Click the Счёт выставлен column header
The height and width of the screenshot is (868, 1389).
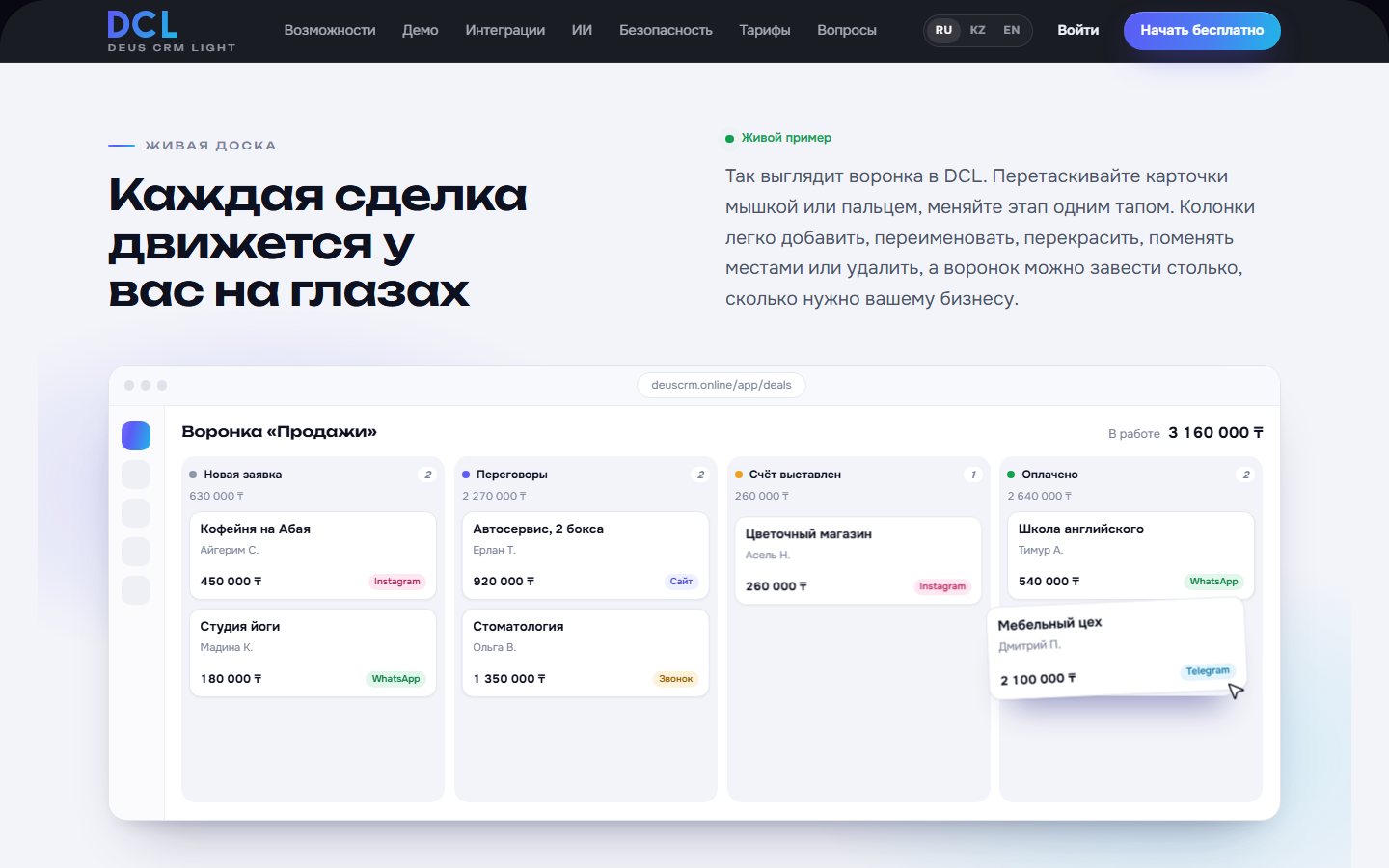(795, 475)
